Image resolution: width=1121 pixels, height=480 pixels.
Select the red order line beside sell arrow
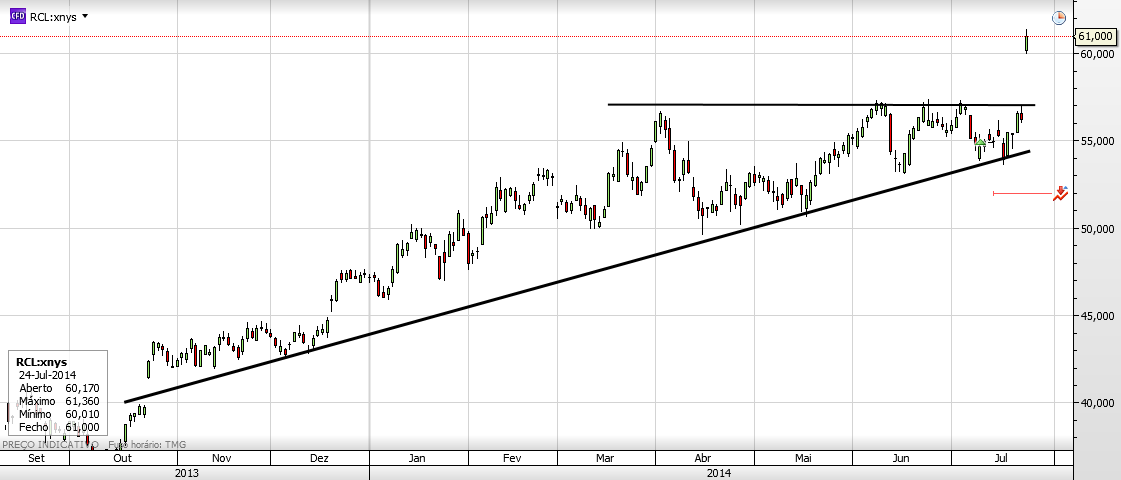[1022, 193]
